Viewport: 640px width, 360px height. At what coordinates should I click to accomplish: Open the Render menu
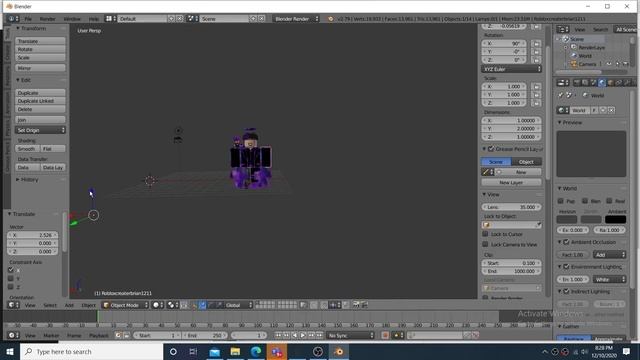(x=47, y=19)
